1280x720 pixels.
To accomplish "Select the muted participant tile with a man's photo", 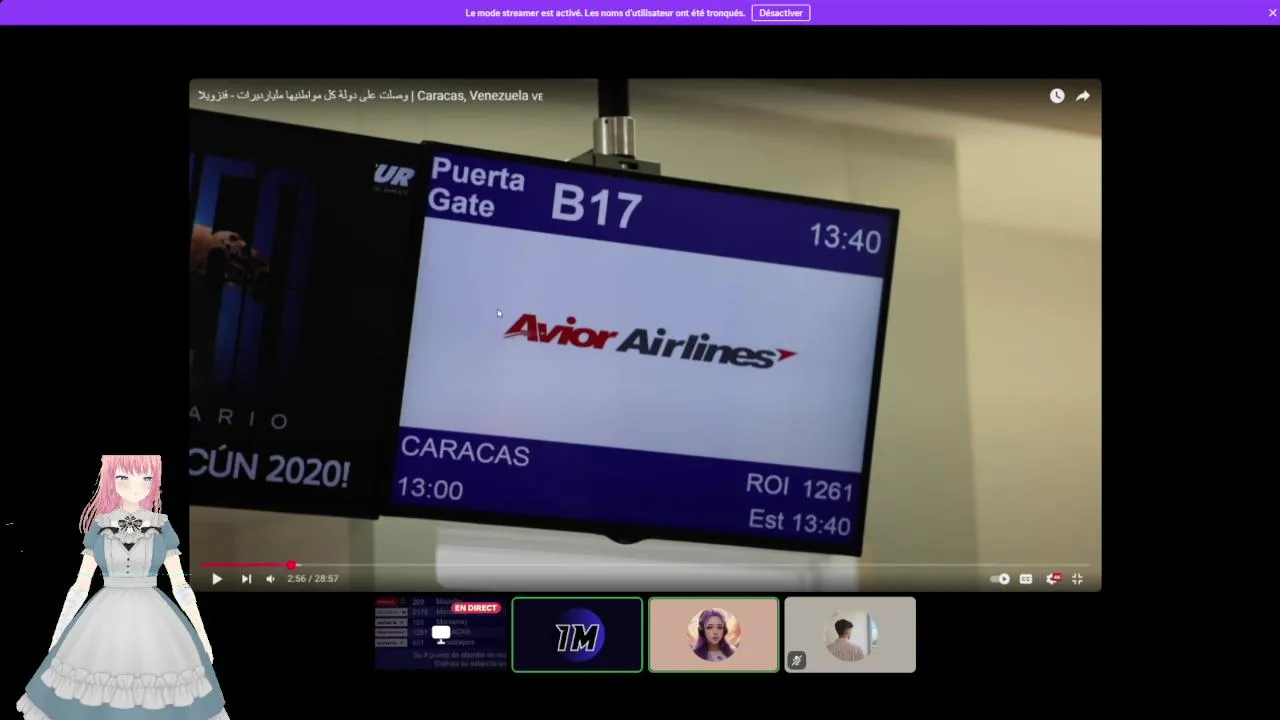I will 850,634.
